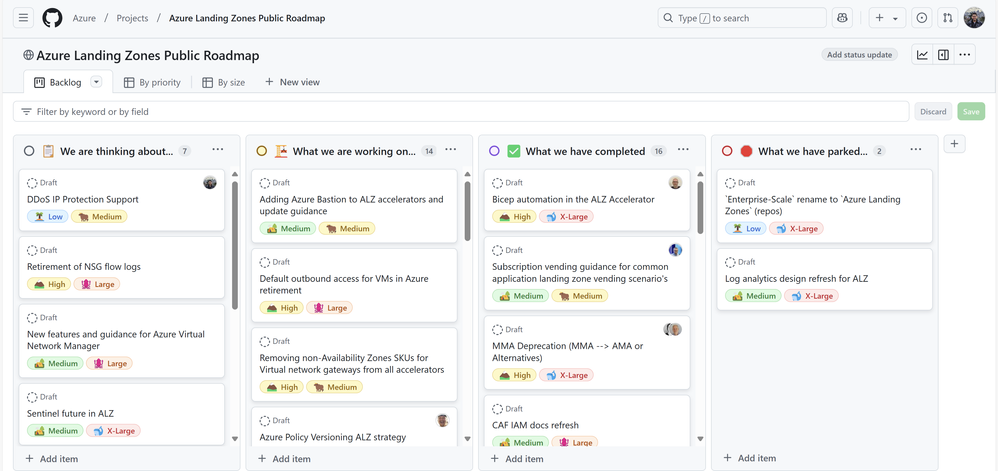
Task: Open 'Log analytics design refresh for ALZ' card
Action: 797,278
